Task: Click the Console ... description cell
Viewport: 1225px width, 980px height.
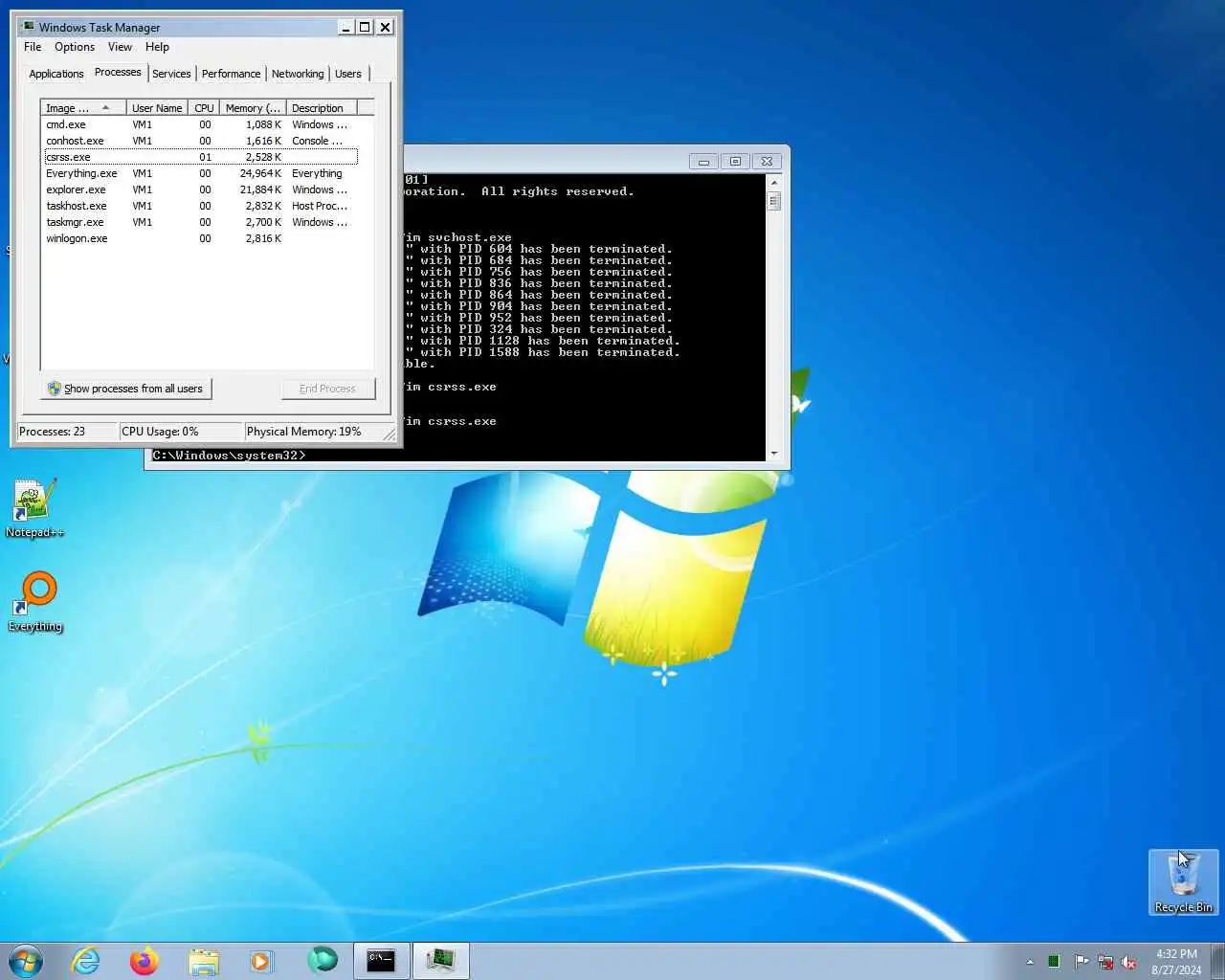Action: point(317,141)
